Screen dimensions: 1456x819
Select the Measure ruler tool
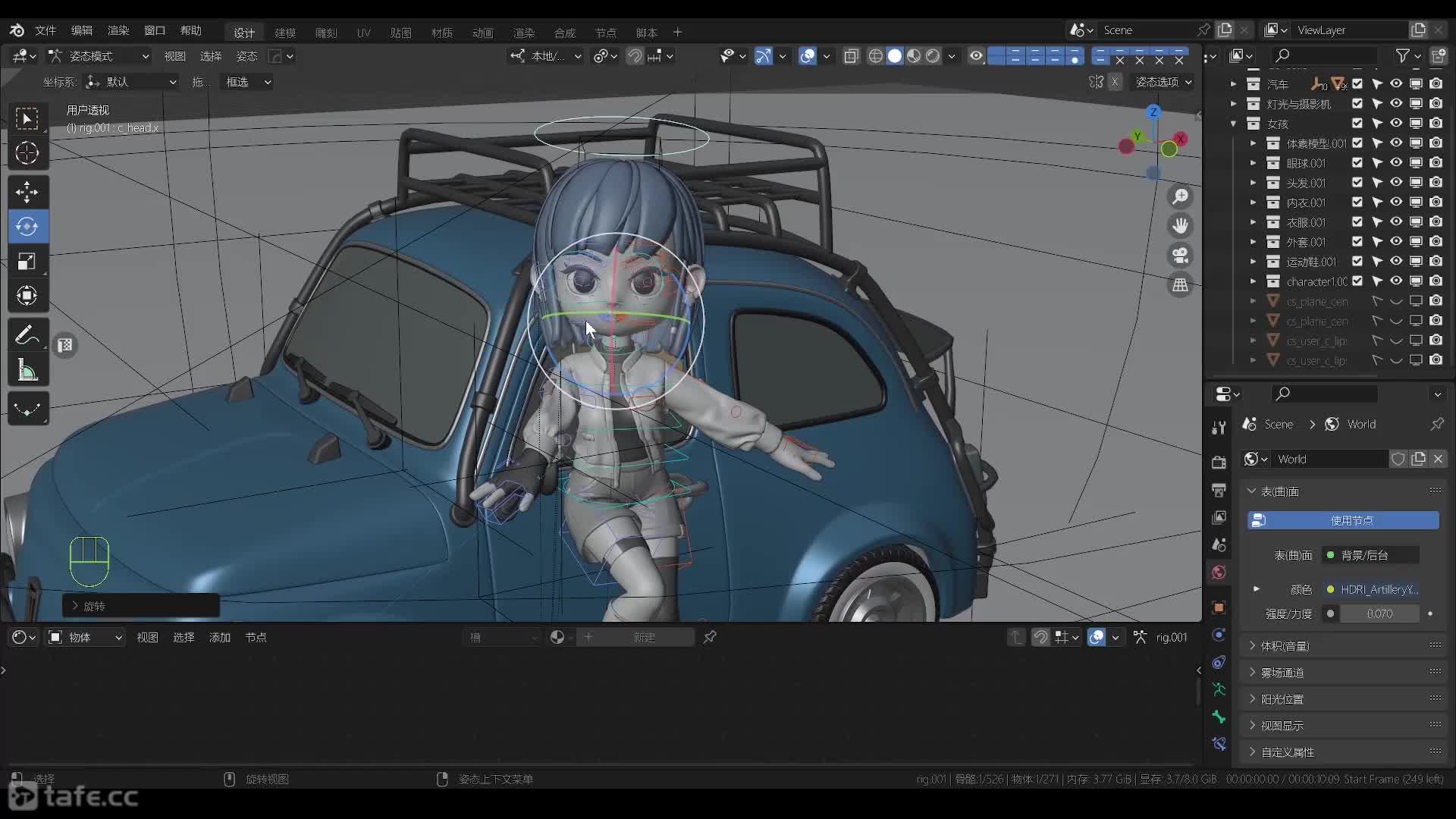[x=27, y=370]
